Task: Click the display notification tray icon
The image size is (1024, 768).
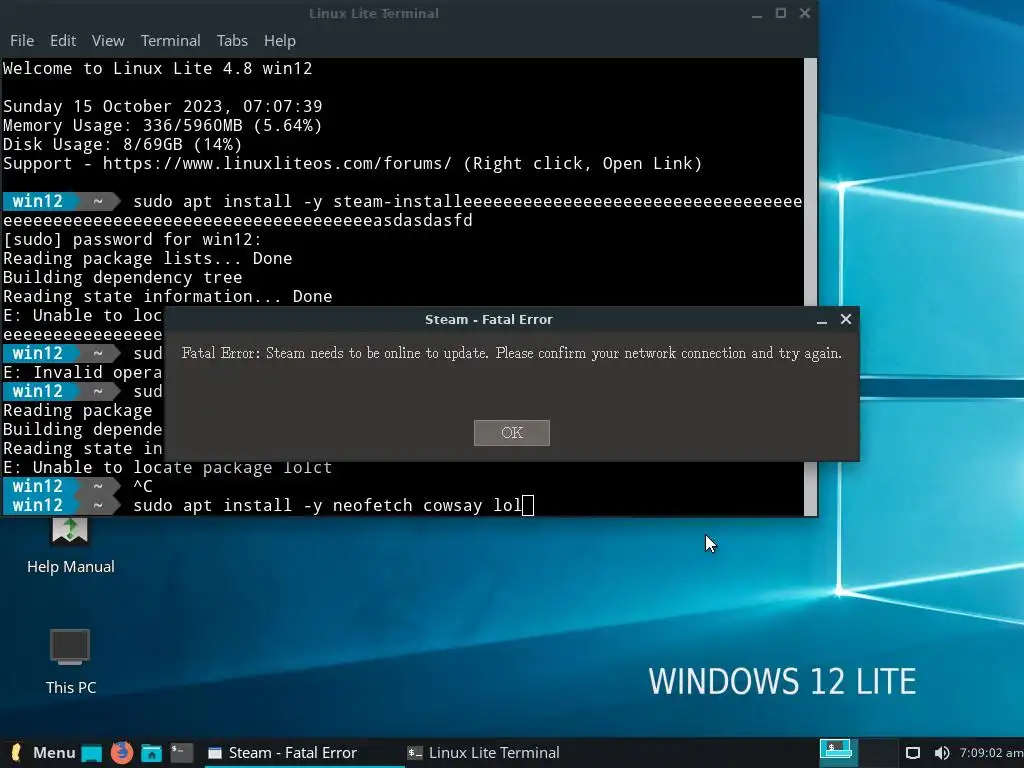Action: [x=913, y=753]
